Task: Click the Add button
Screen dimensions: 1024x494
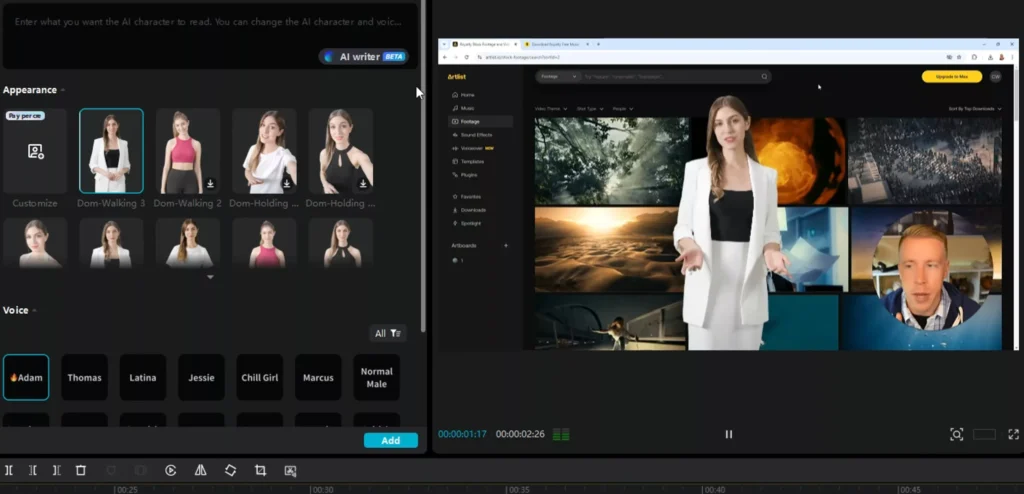Action: point(391,440)
